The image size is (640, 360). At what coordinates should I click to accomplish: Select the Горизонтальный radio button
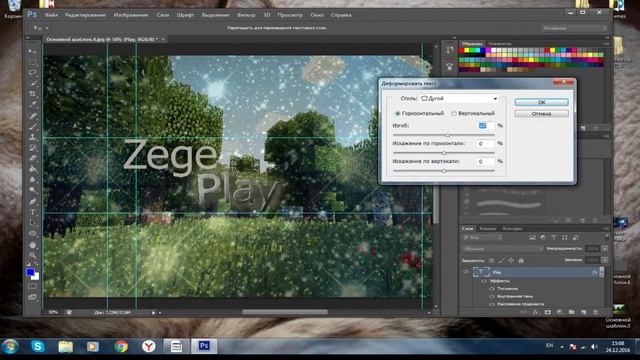click(397, 113)
